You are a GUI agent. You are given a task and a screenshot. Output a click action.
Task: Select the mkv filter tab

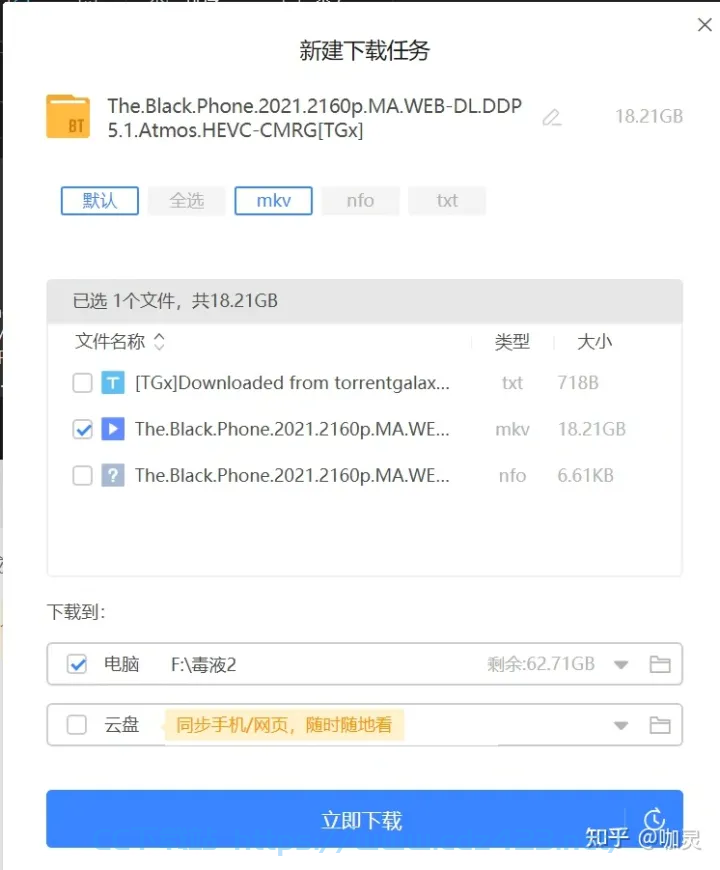tap(273, 200)
